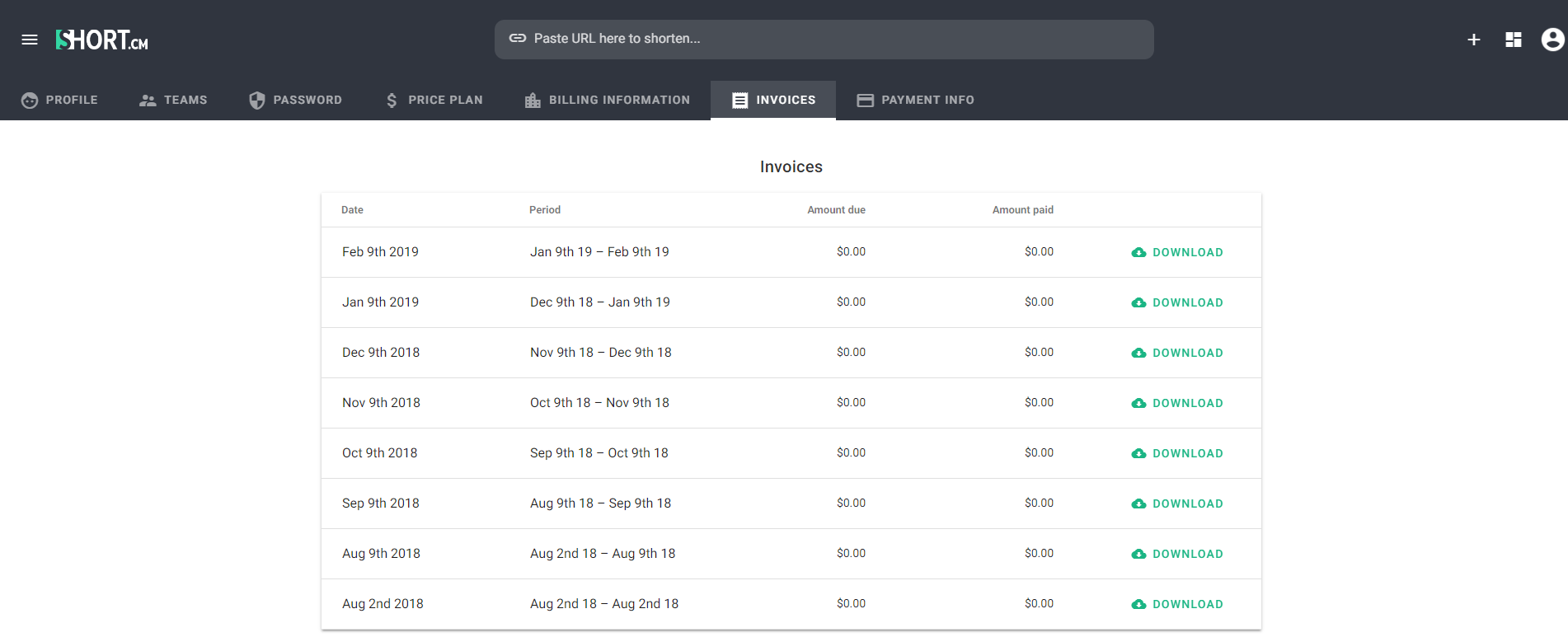The height and width of the screenshot is (637, 1568).
Task: Click the Invoices page heading
Action: click(791, 167)
